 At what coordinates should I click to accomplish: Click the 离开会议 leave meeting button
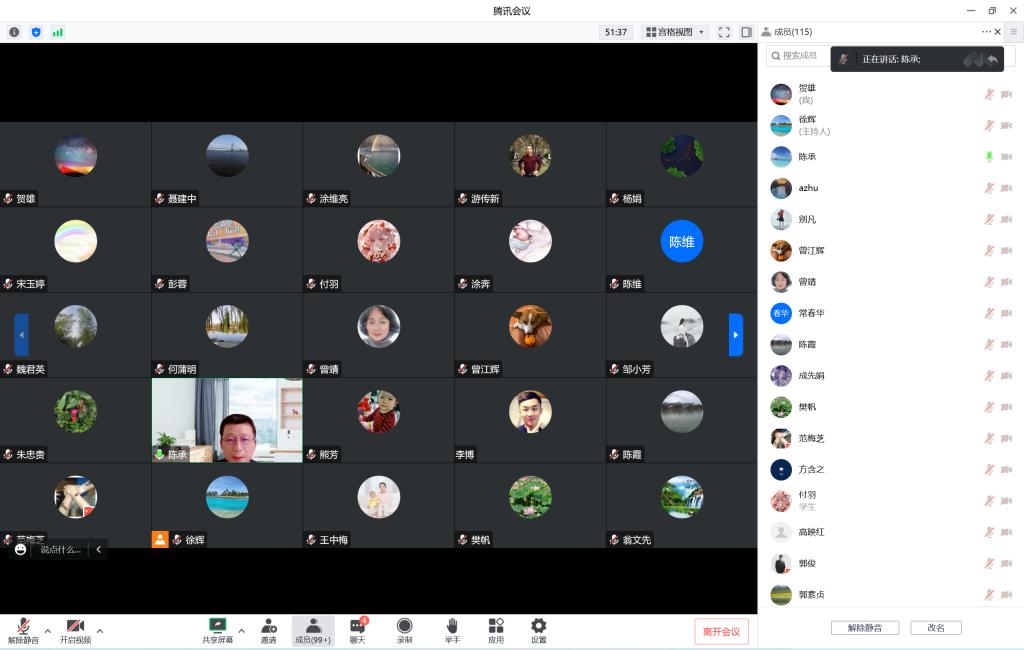tap(721, 631)
